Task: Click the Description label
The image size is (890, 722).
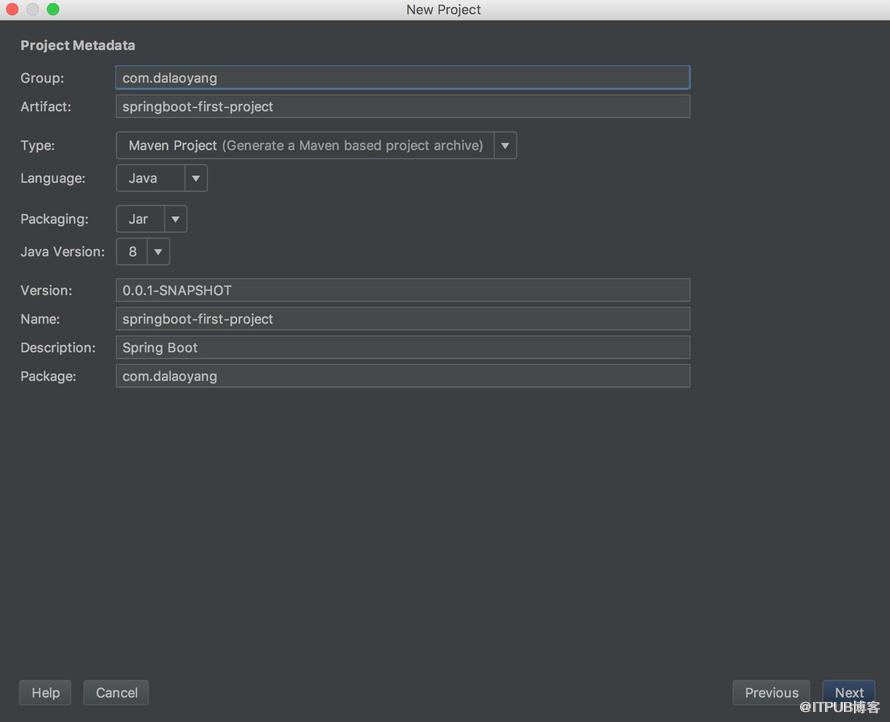Action: pyautogui.click(x=58, y=347)
